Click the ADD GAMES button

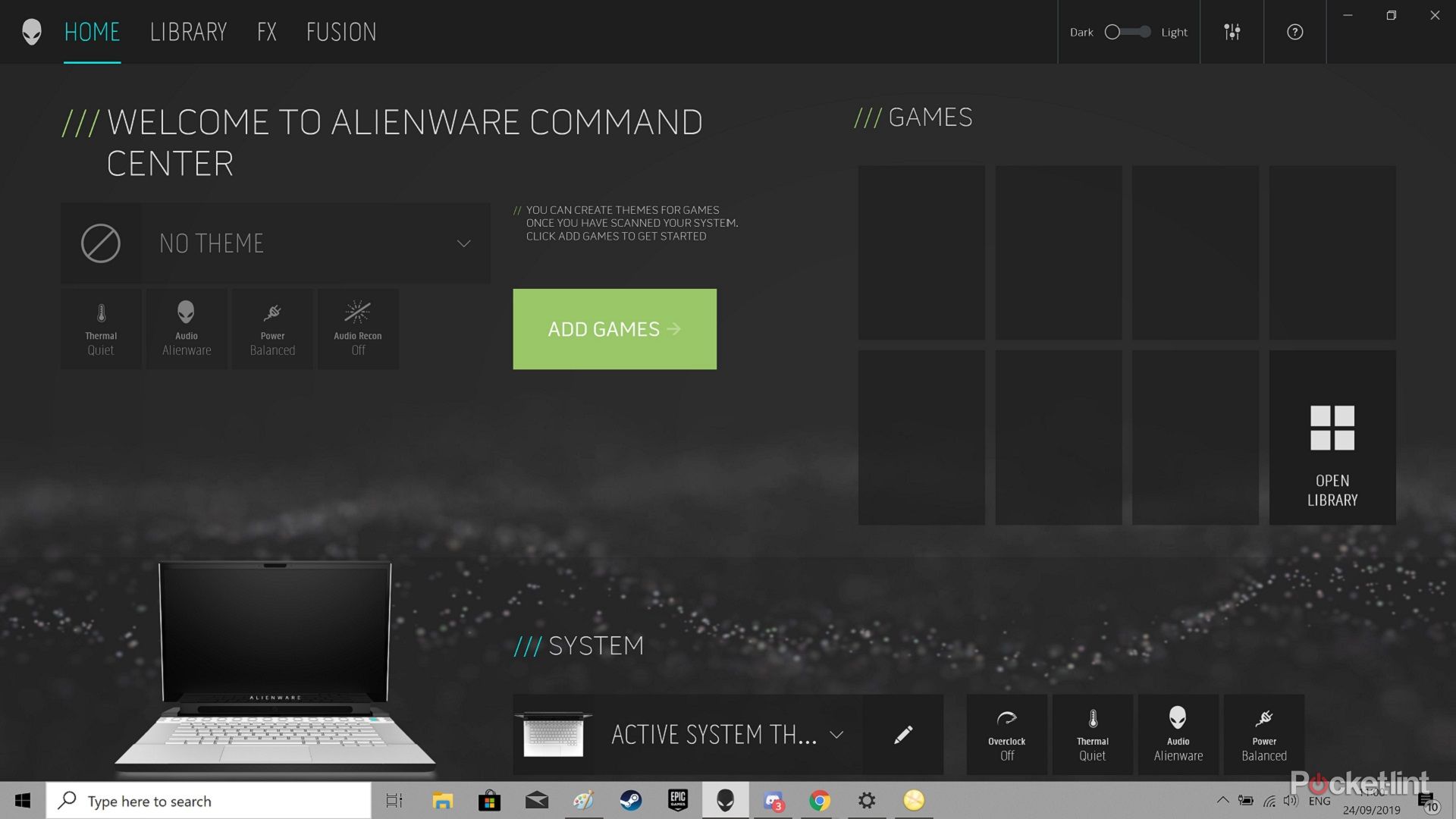click(x=614, y=329)
